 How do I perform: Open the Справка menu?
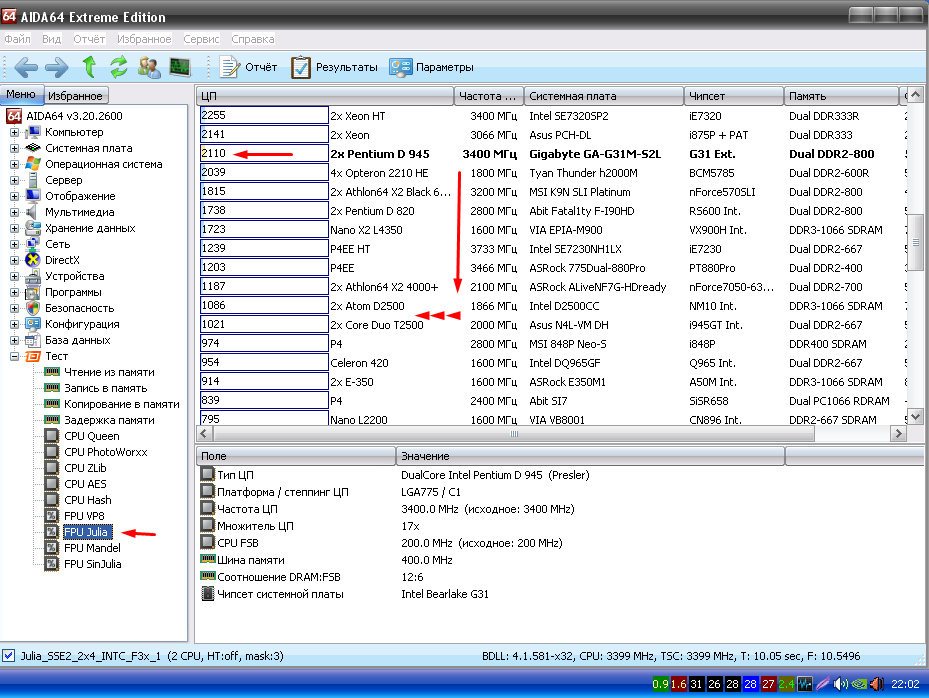click(x=252, y=39)
